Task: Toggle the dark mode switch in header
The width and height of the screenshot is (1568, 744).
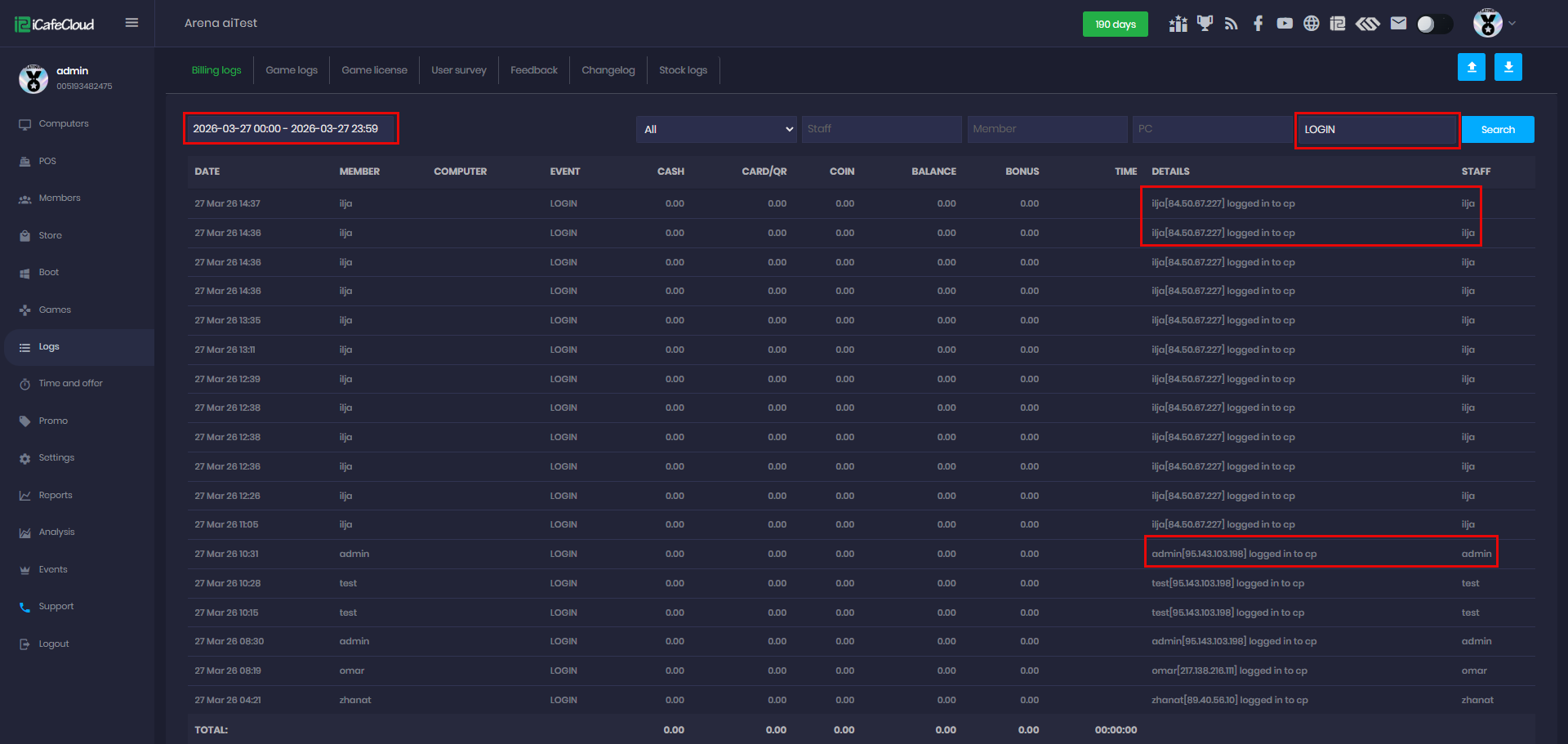Action: click(x=1434, y=24)
